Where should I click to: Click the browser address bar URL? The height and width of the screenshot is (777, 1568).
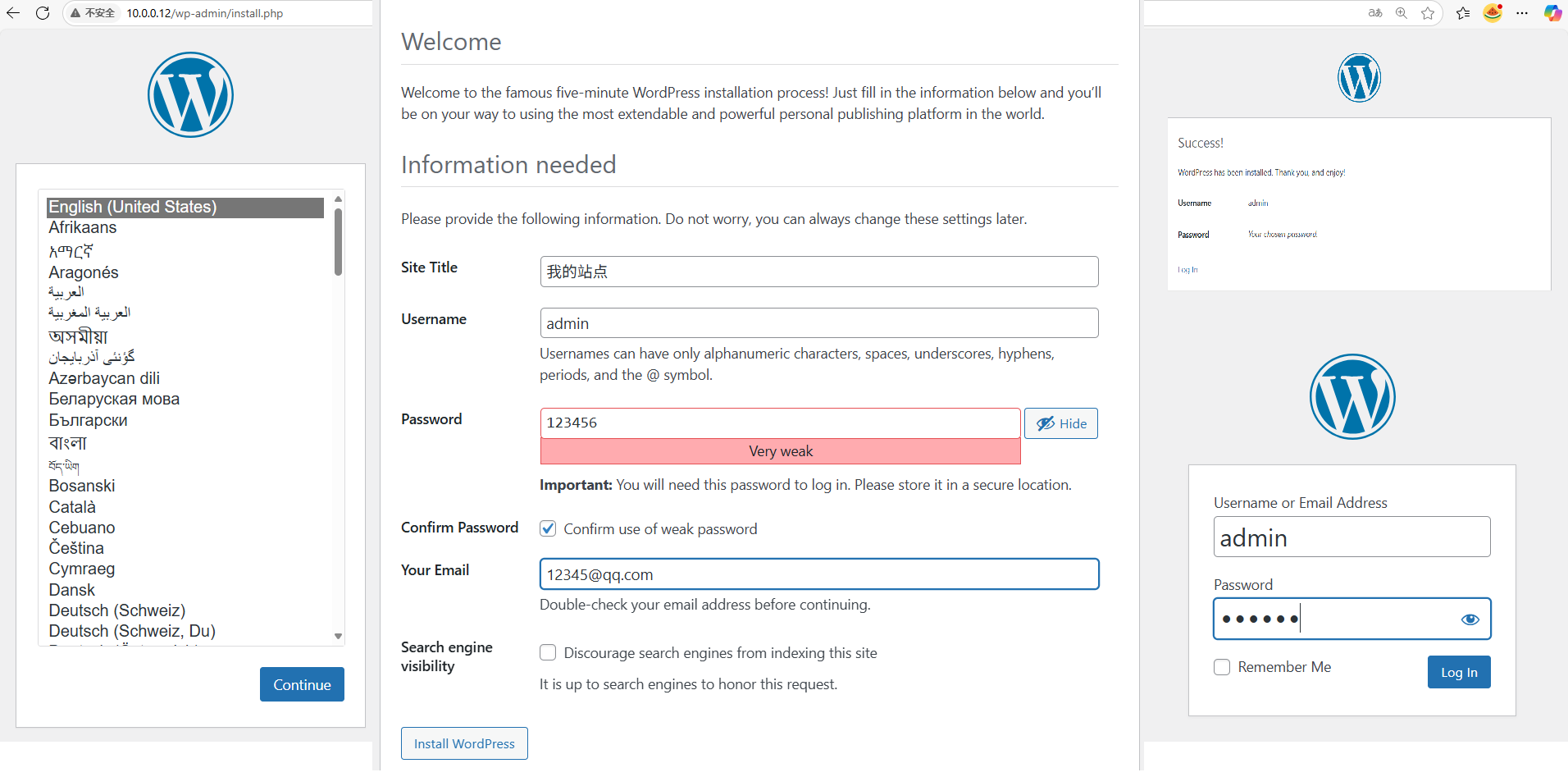205,13
